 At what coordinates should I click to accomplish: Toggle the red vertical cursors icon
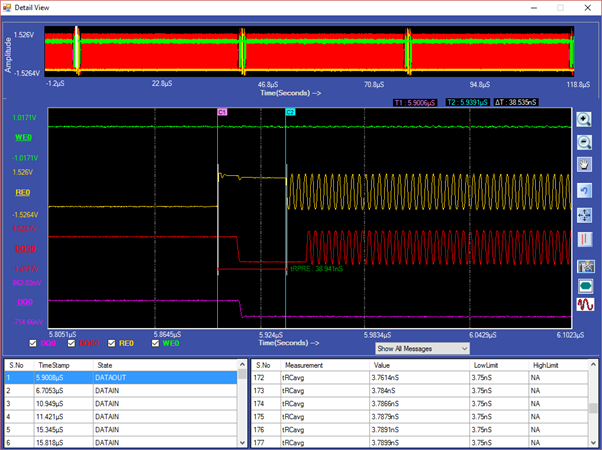(586, 240)
